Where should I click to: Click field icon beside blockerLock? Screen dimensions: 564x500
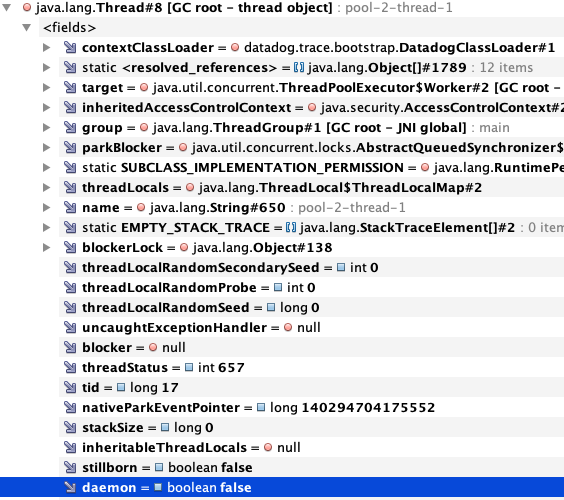(x=70, y=247)
